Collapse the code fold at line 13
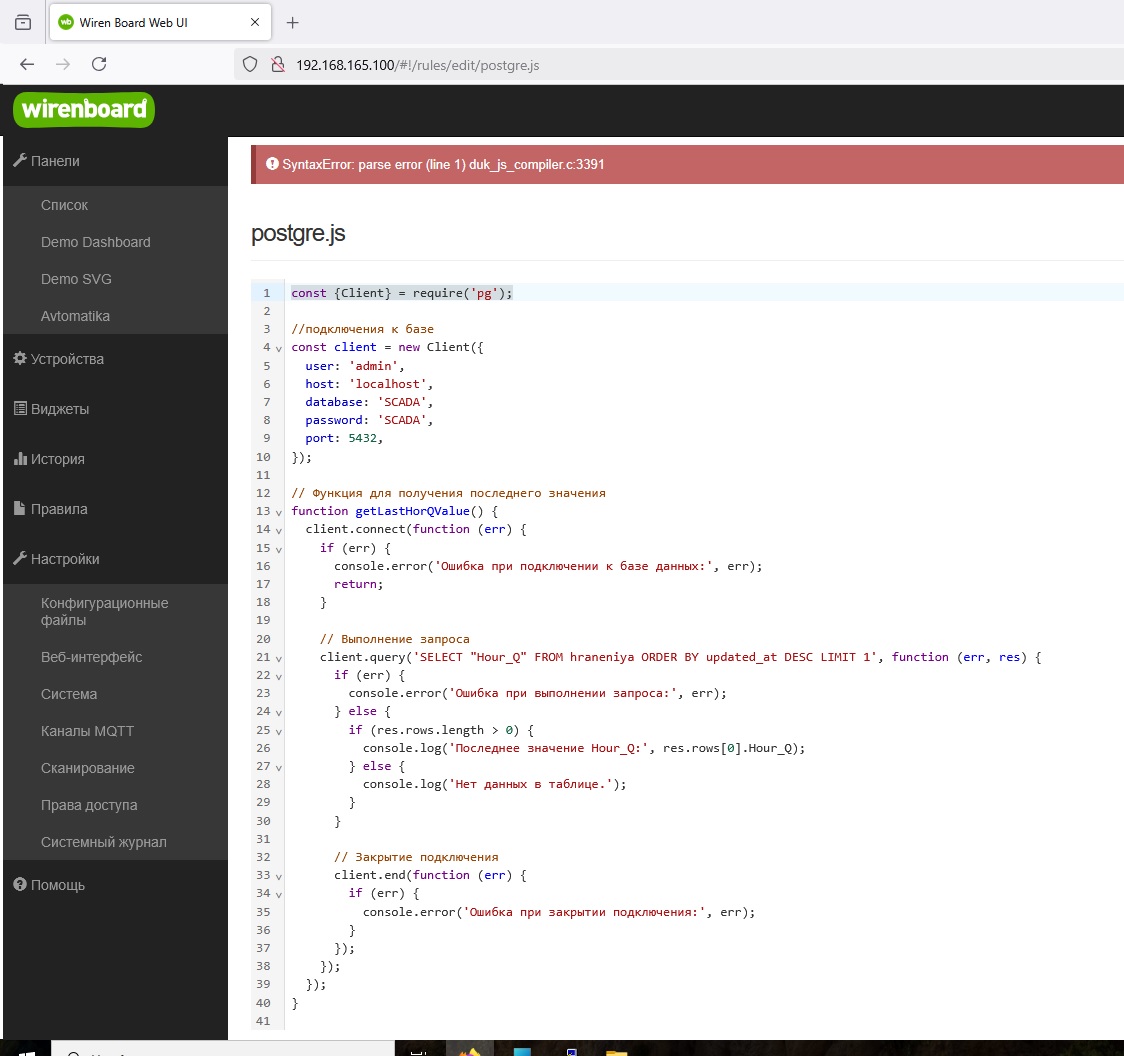The width and height of the screenshot is (1124, 1056). pos(279,513)
